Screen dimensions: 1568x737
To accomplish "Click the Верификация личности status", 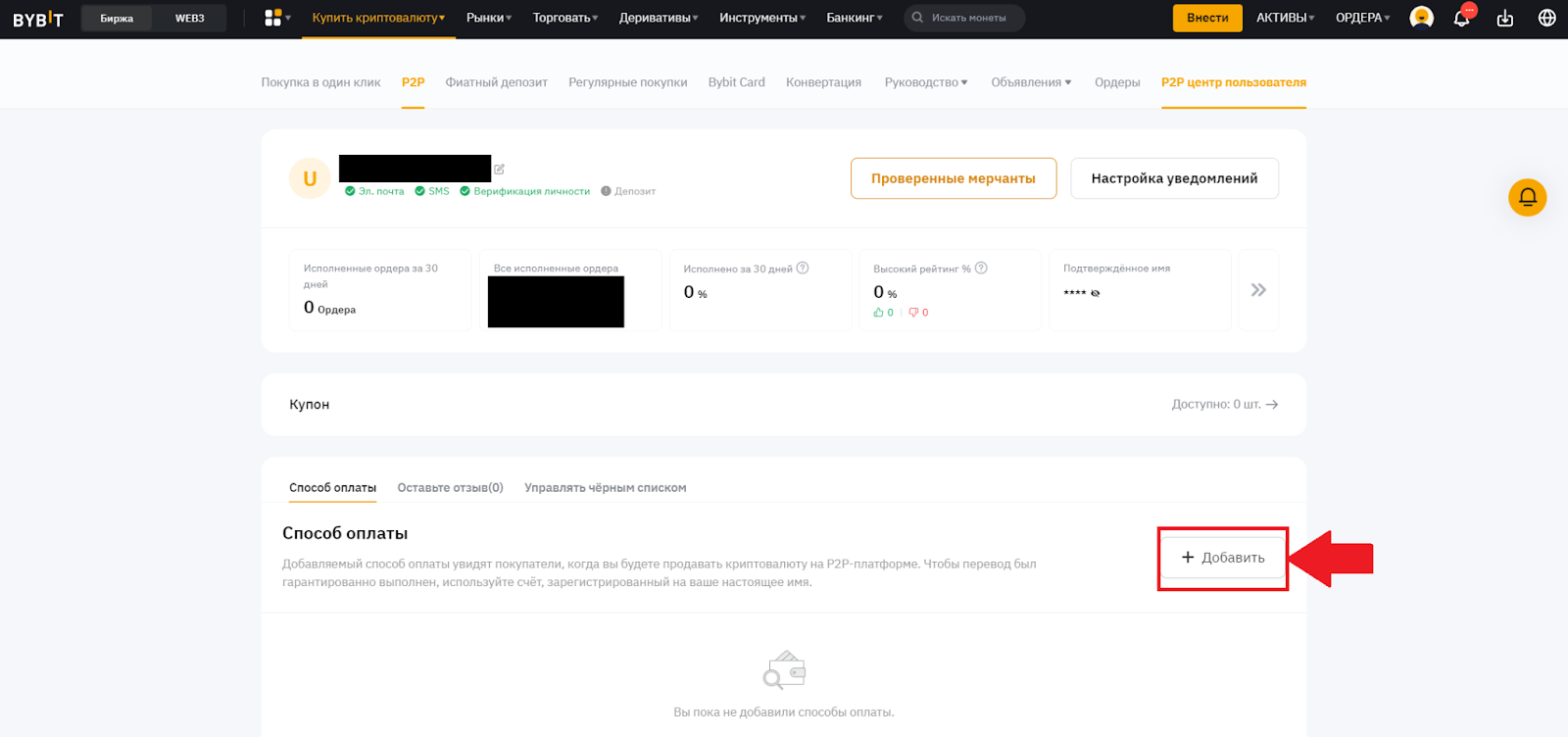I will (x=525, y=191).
